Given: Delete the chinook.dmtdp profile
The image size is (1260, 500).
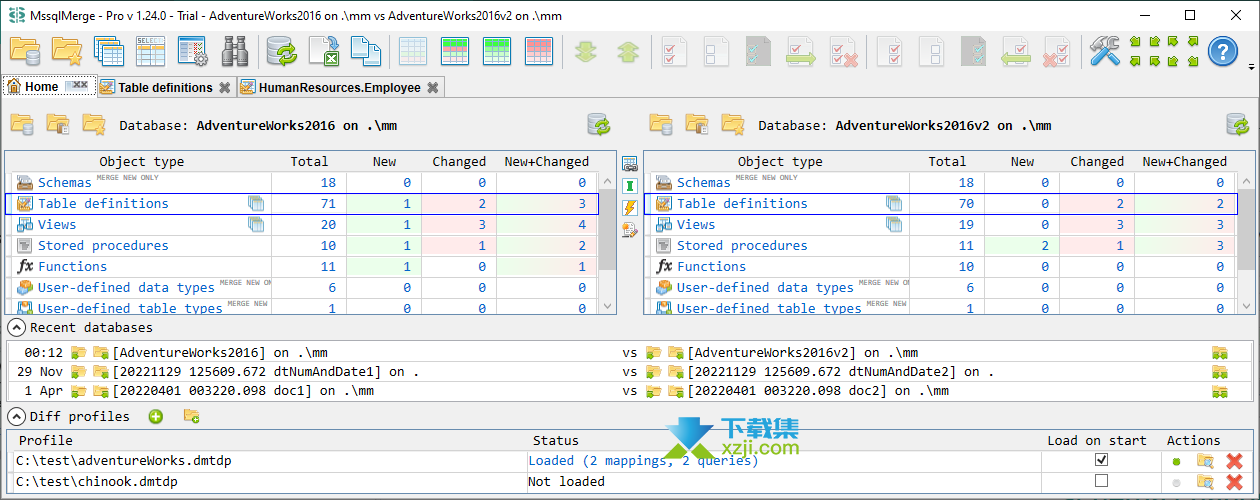Looking at the screenshot, I should coord(1235,482).
